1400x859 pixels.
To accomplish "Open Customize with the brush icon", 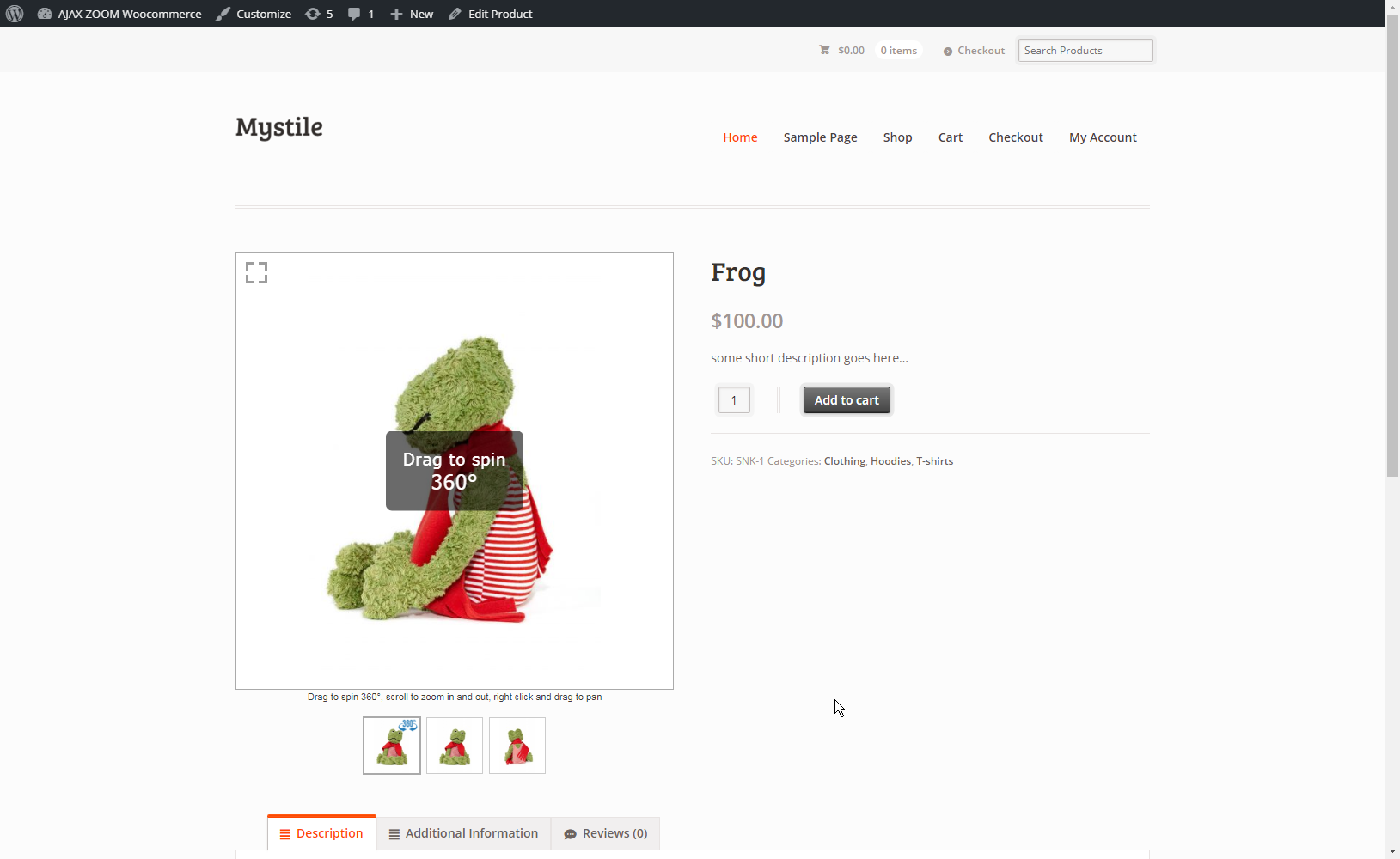I will 254,14.
